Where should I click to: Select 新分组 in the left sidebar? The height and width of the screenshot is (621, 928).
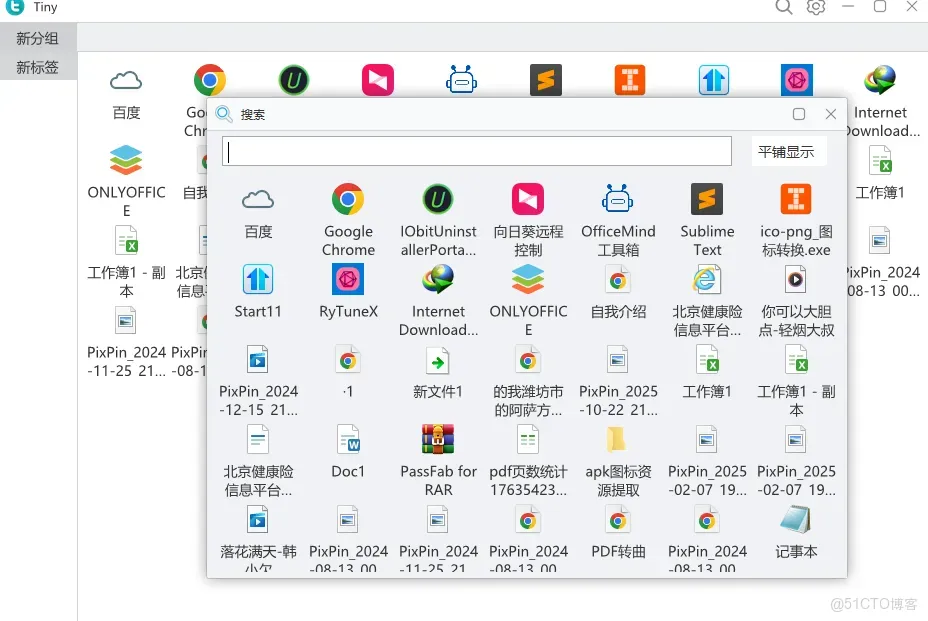[x=38, y=38]
